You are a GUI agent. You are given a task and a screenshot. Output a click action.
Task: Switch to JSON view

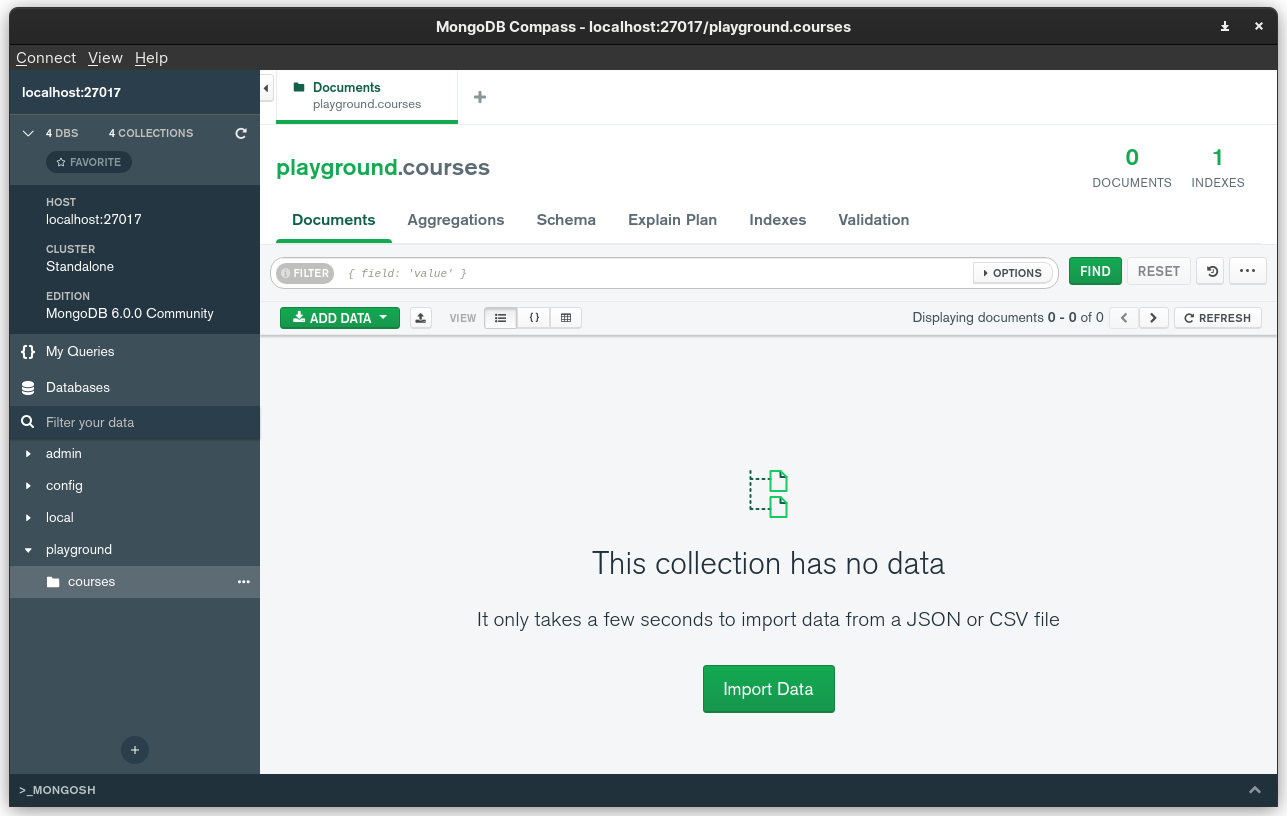click(x=534, y=318)
